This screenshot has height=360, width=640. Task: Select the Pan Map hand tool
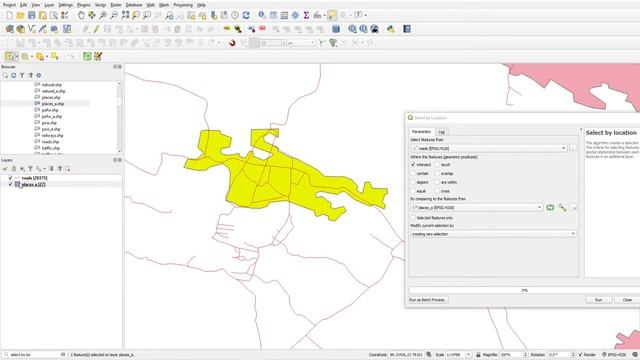click(81, 15)
